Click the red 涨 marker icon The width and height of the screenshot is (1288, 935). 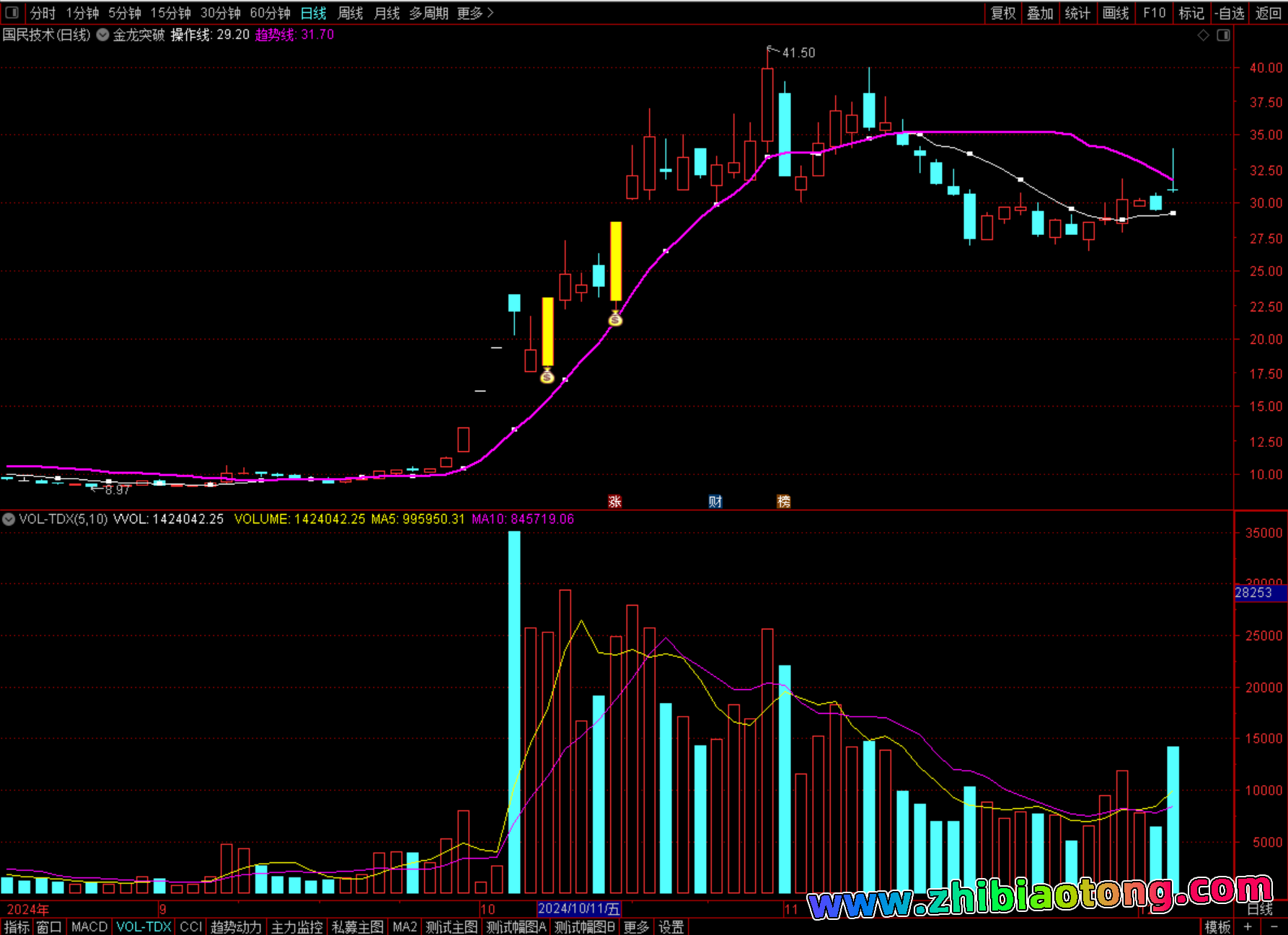614,502
